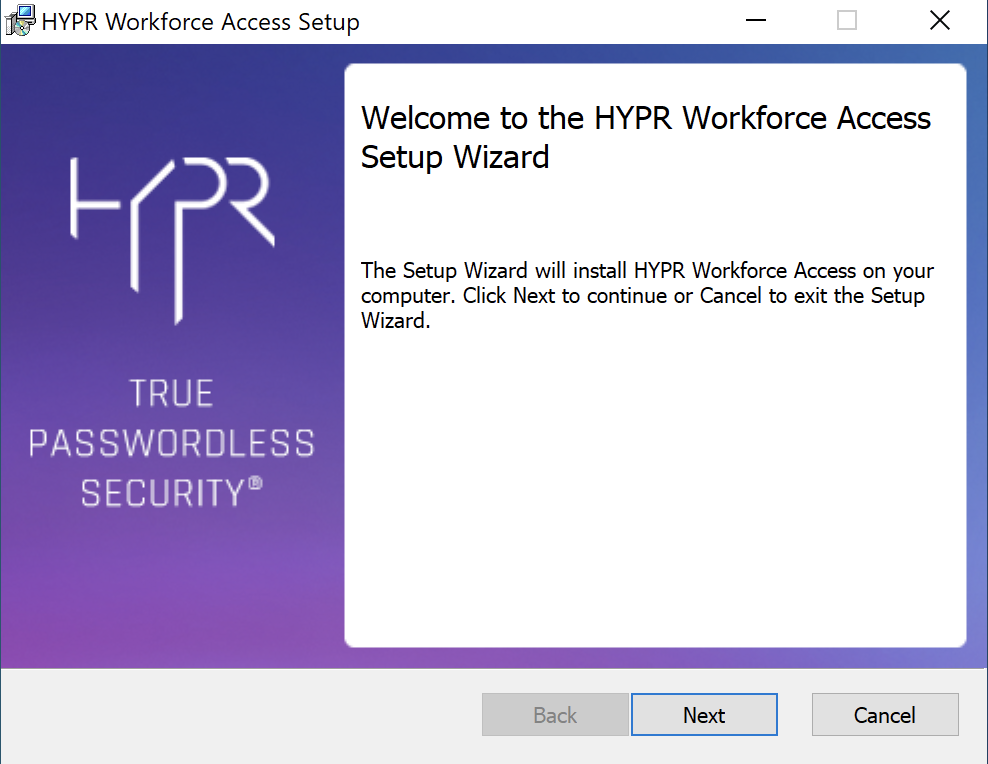Minimize the setup wizard window
This screenshot has width=988, height=764.
tap(755, 21)
